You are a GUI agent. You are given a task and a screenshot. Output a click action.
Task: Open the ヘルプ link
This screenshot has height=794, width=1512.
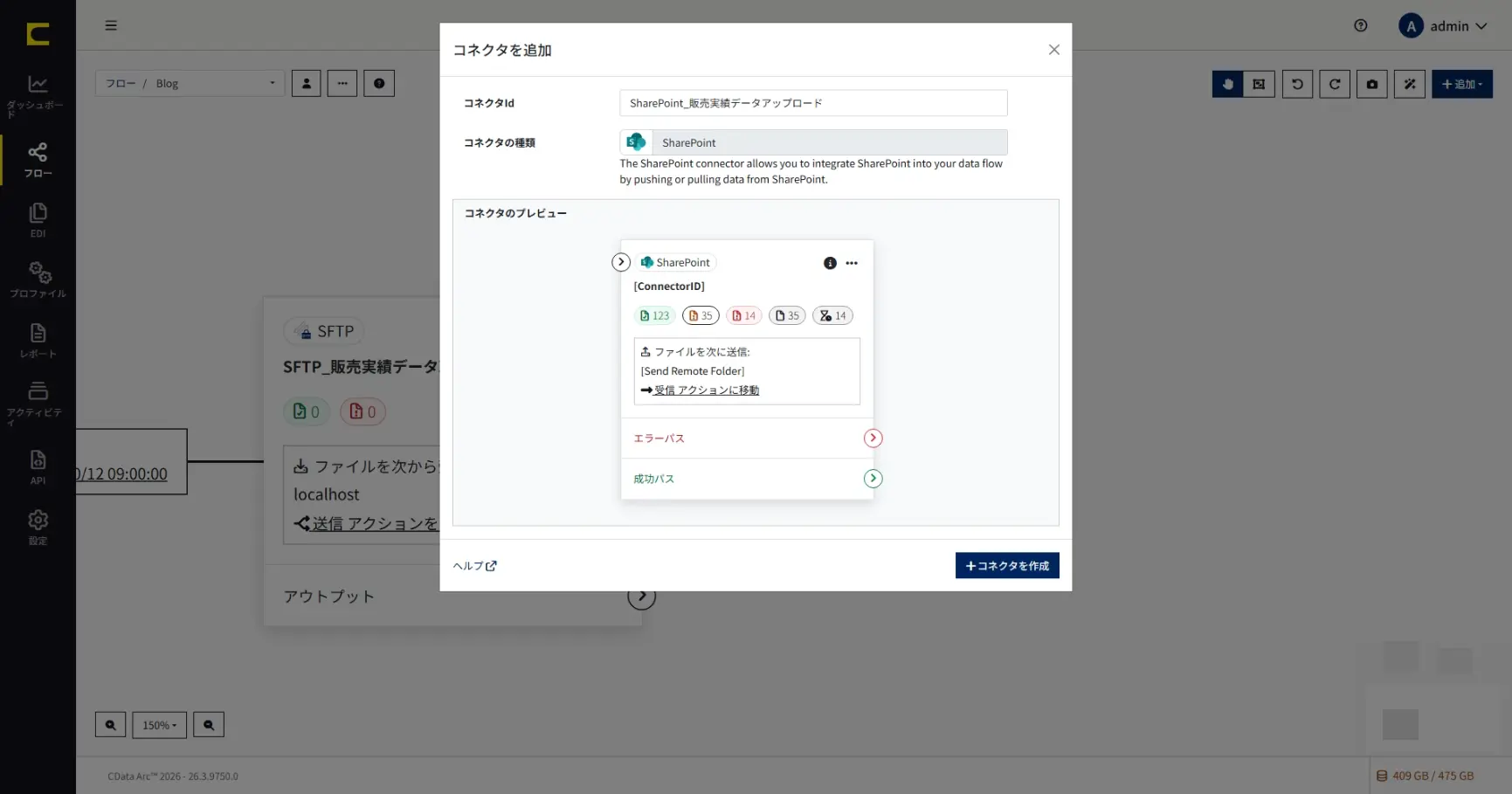click(x=474, y=566)
